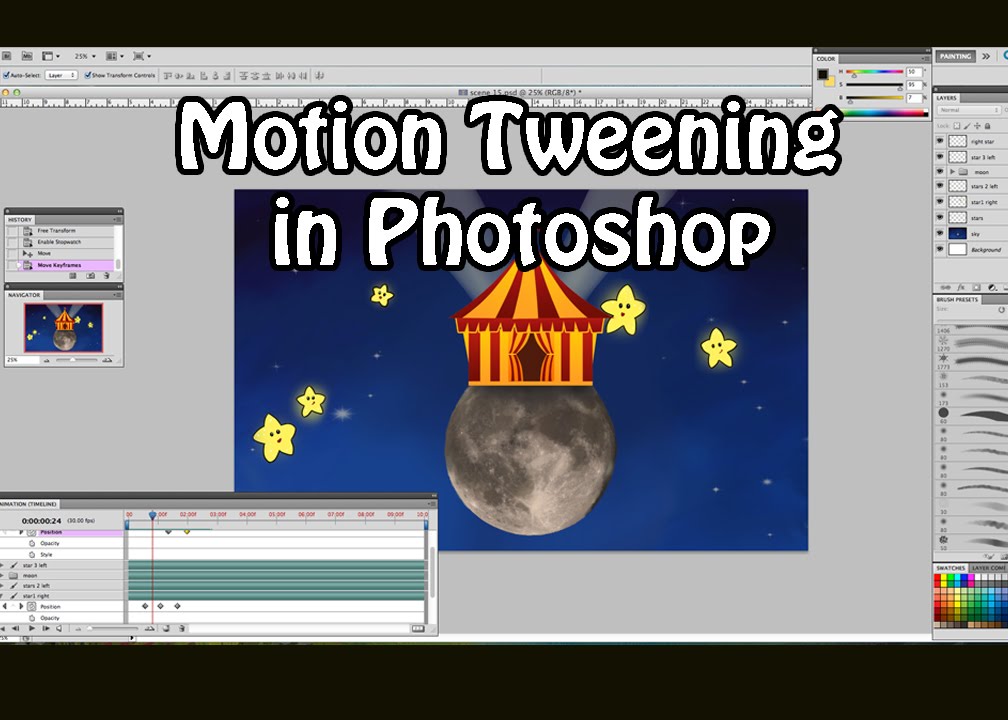Expand the moon group in Layers panel
This screenshot has height=720, width=1008.
[x=952, y=172]
